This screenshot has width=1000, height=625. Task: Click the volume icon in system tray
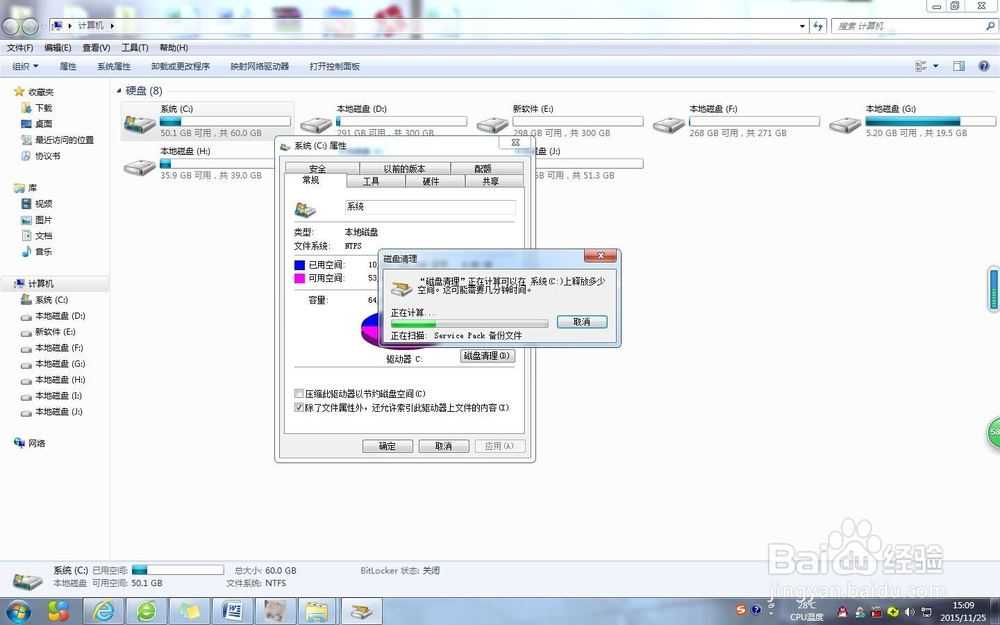[909, 612]
